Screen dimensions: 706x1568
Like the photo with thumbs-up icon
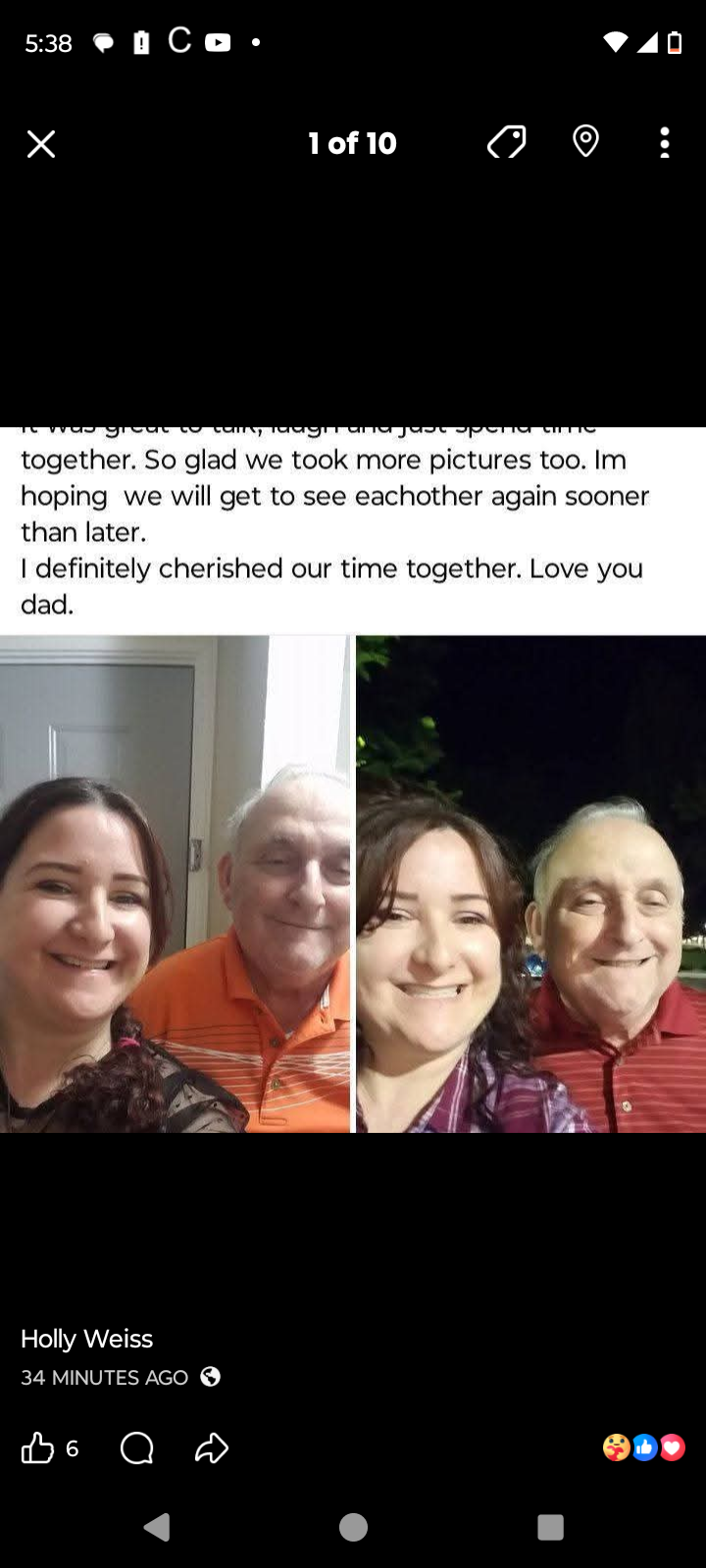click(x=37, y=1448)
